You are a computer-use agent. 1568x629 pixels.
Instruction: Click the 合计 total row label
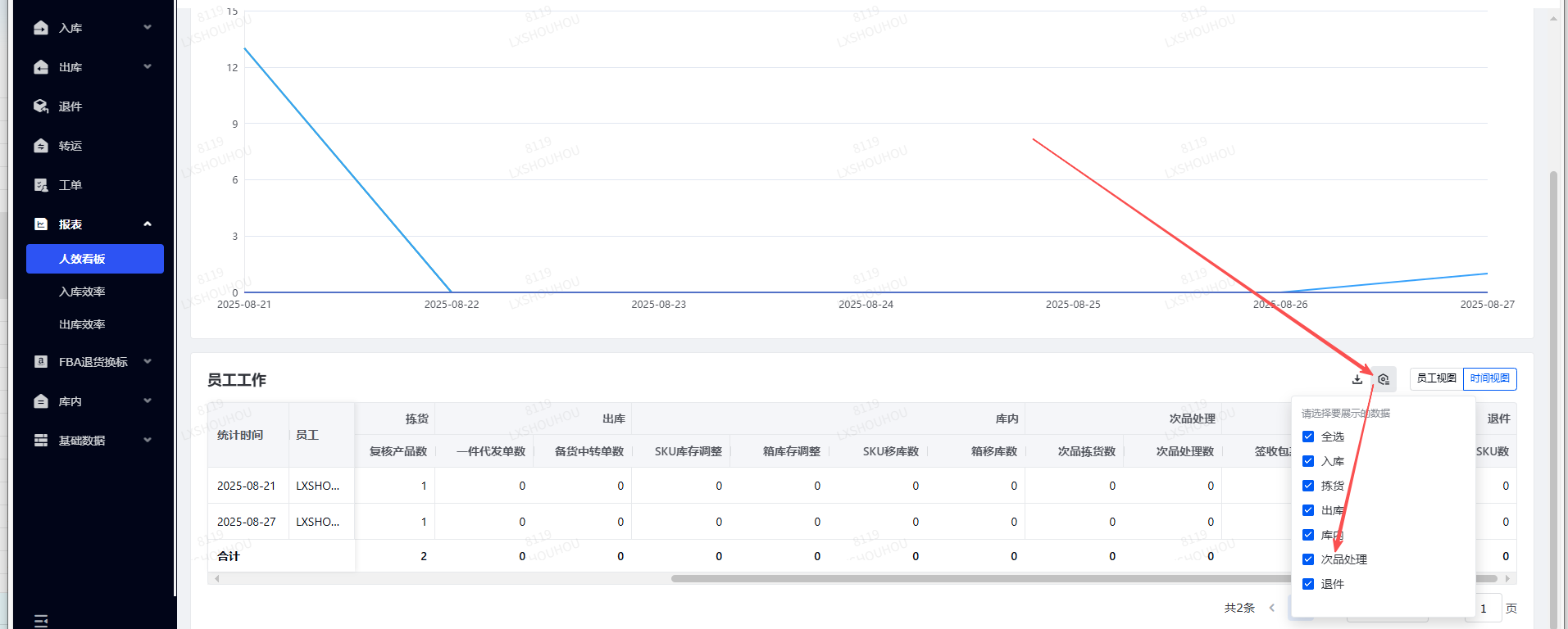[229, 556]
